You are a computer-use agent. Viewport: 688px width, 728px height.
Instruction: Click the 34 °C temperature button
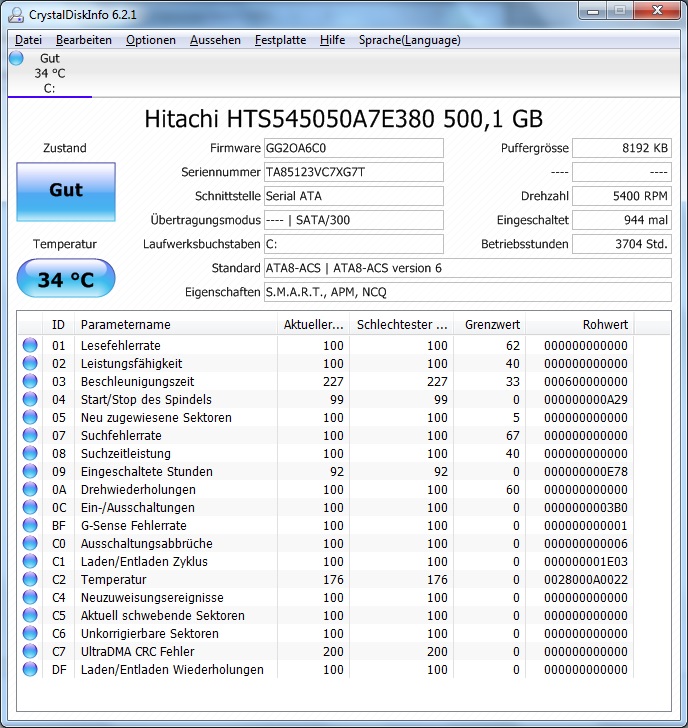pyautogui.click(x=66, y=279)
